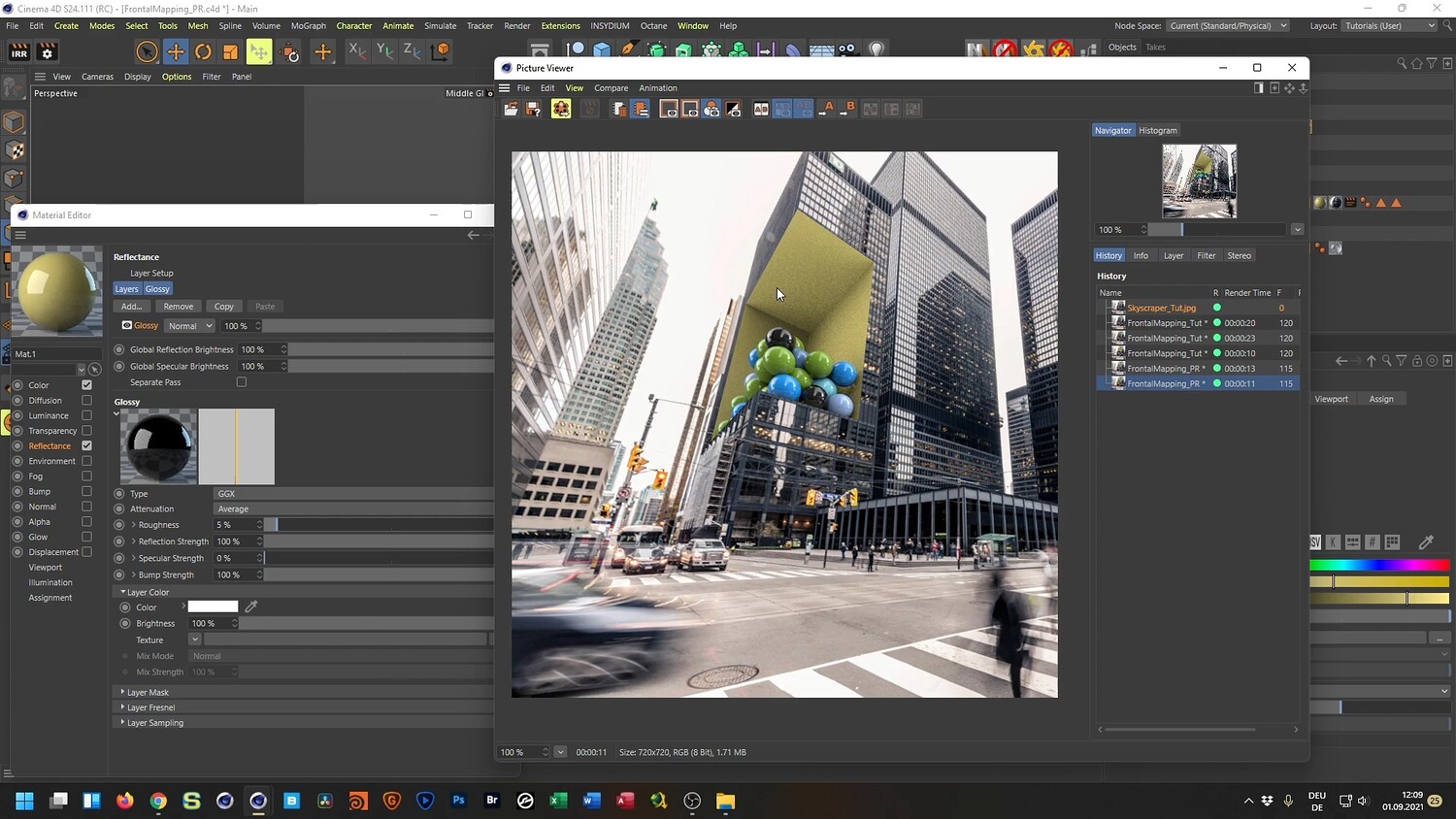Click the white layer Color swatch
Viewport: 1456px width, 819px height.
click(x=213, y=606)
